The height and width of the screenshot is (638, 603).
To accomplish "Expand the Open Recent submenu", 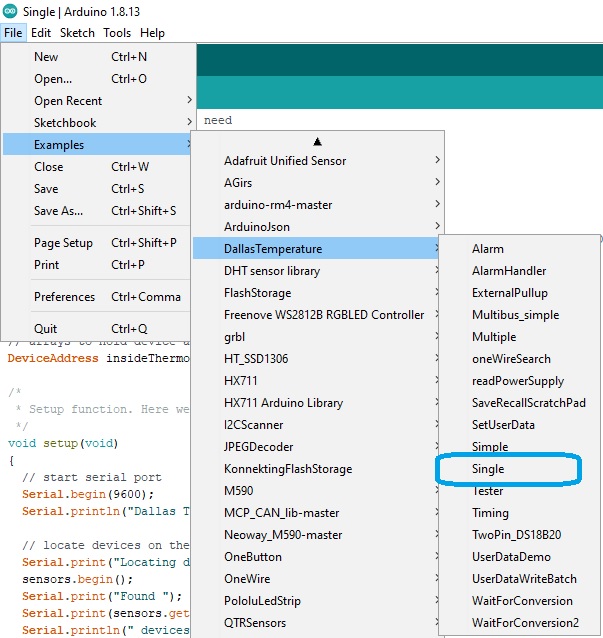I will tap(68, 101).
